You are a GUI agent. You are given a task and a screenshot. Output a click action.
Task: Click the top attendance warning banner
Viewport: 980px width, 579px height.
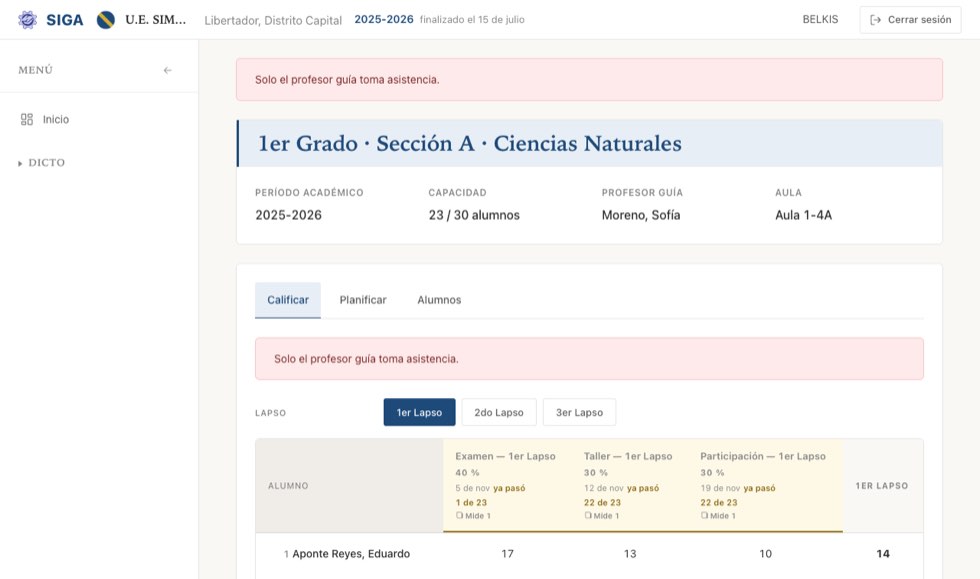click(x=589, y=79)
